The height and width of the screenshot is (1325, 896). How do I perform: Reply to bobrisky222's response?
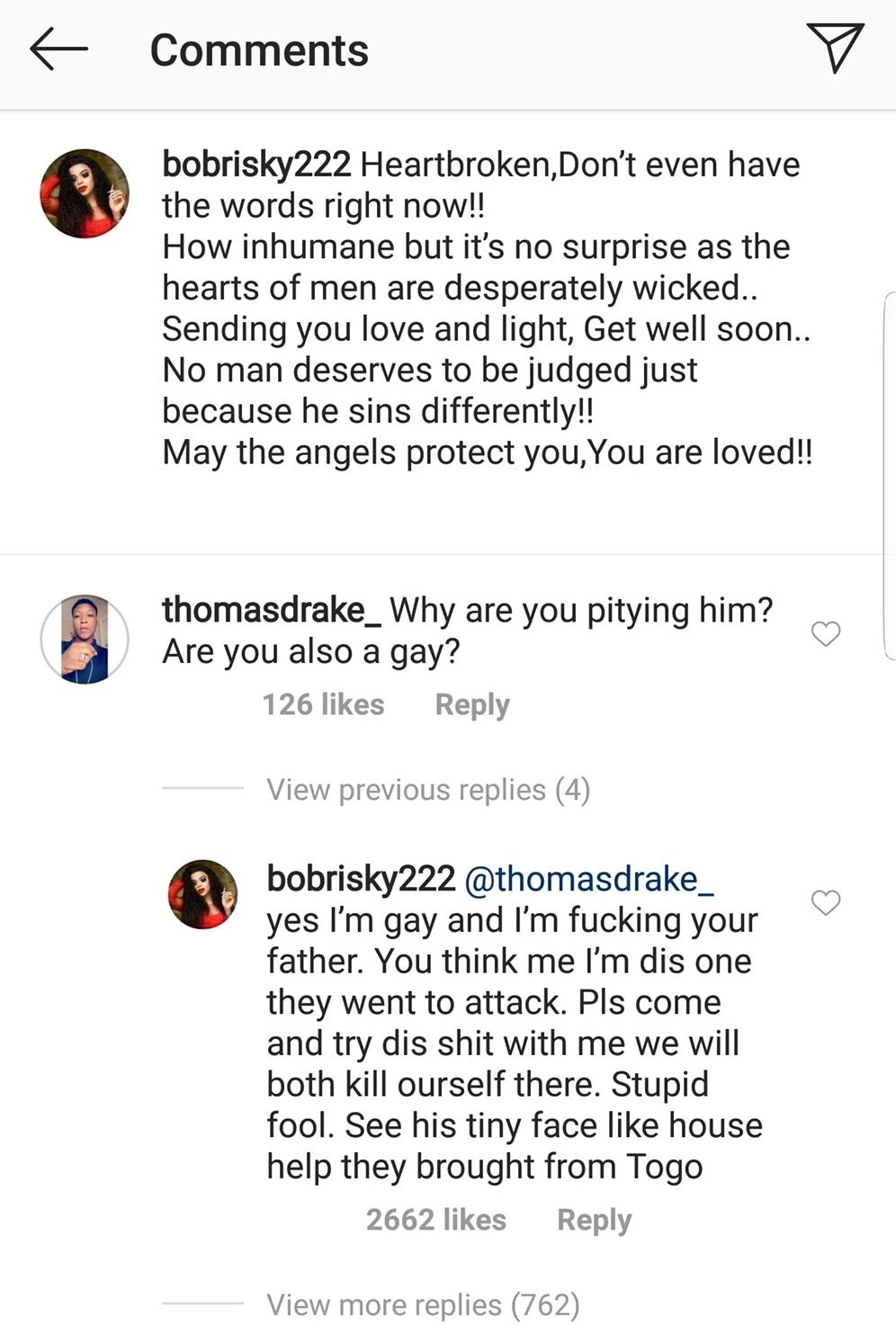594,1220
